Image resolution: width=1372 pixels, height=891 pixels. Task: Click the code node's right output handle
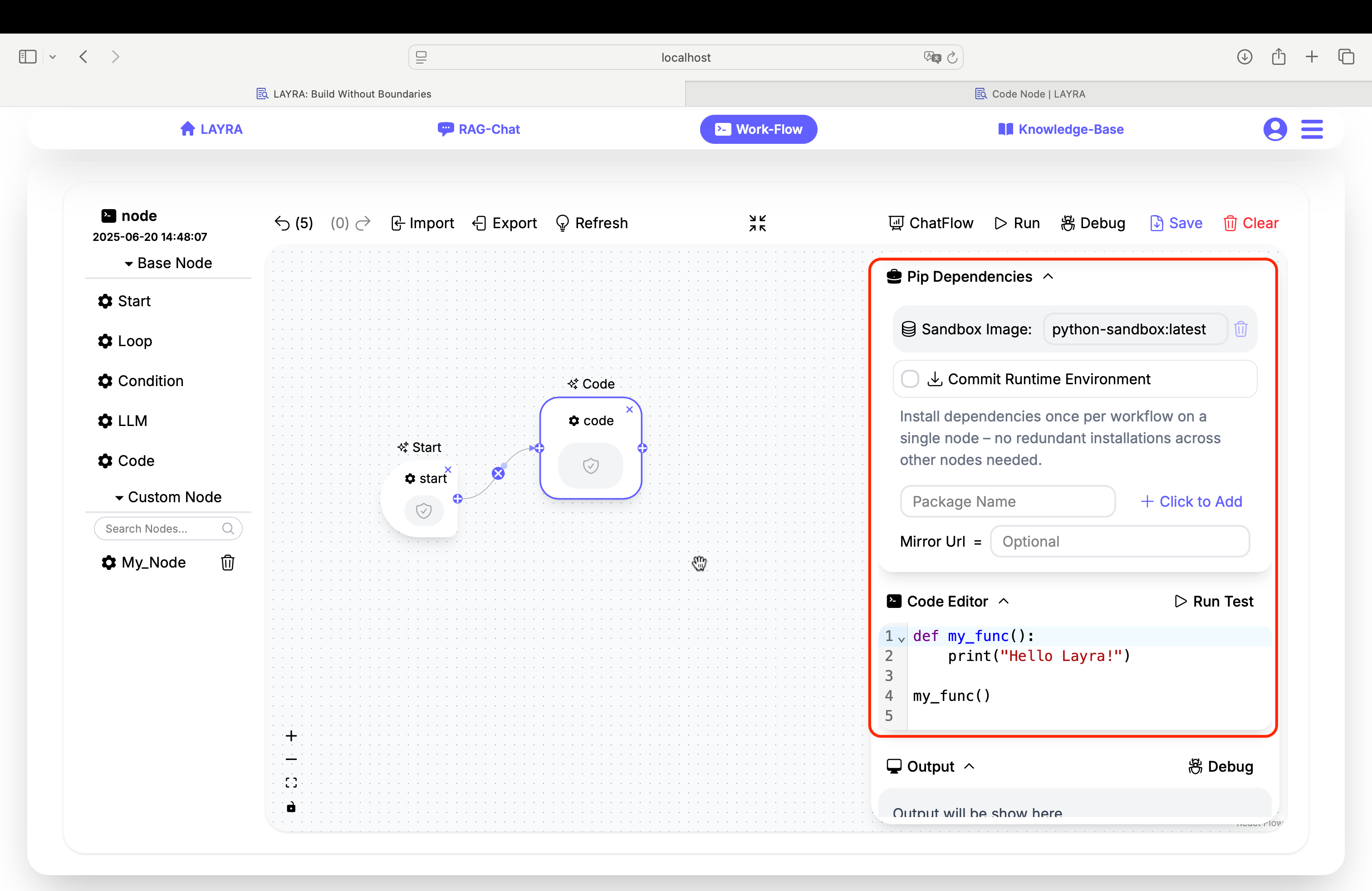tap(642, 448)
